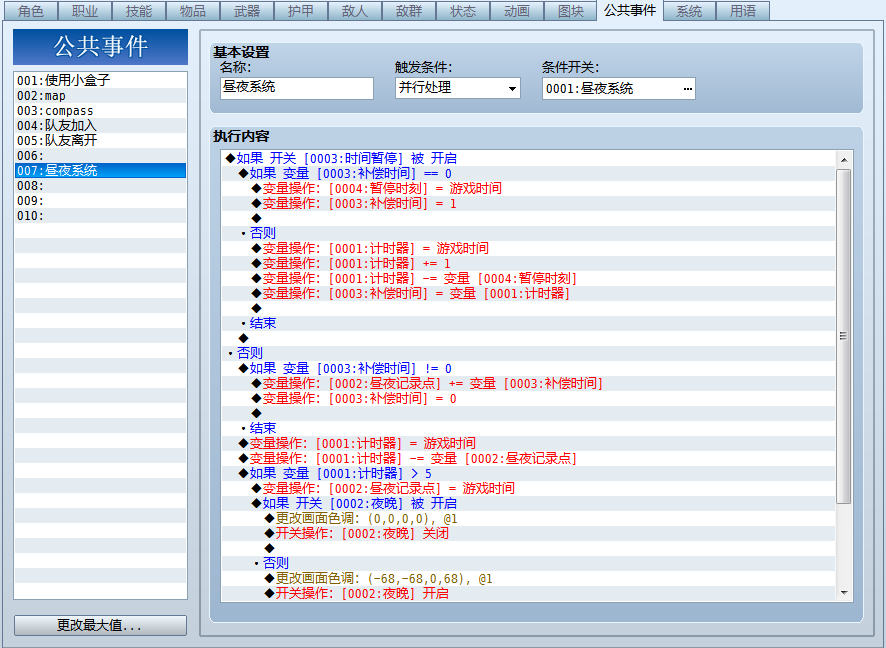Select list entry 002:map
This screenshot has width=886, height=648.
point(101,95)
